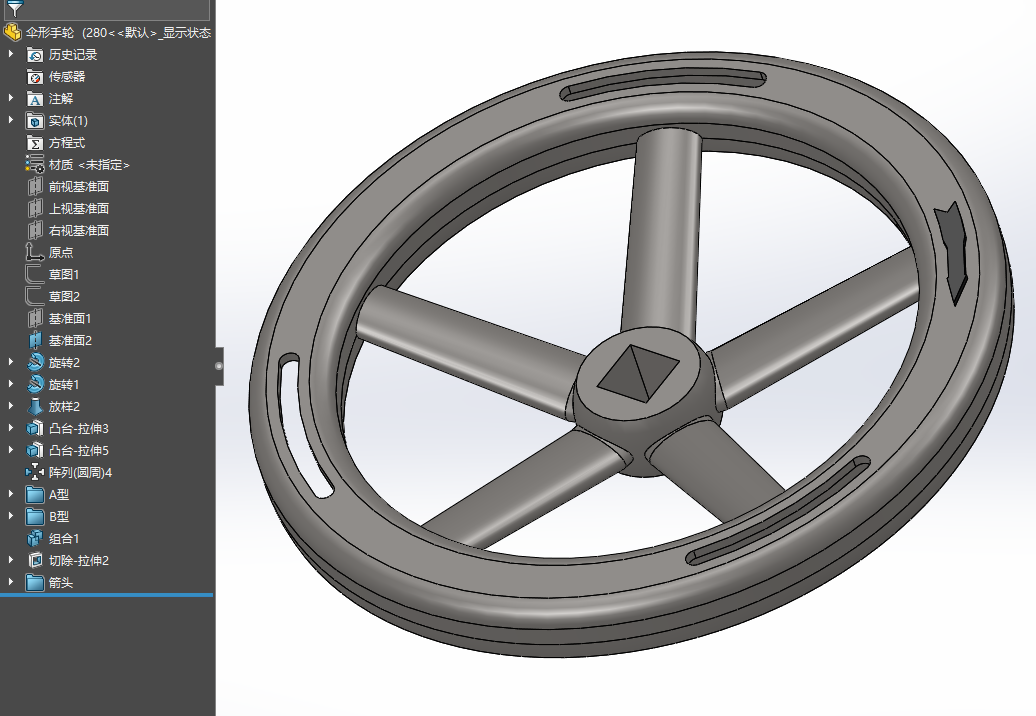The width and height of the screenshot is (1036, 716).
Task: Click the 草图2 sketch icon
Action: (34, 296)
